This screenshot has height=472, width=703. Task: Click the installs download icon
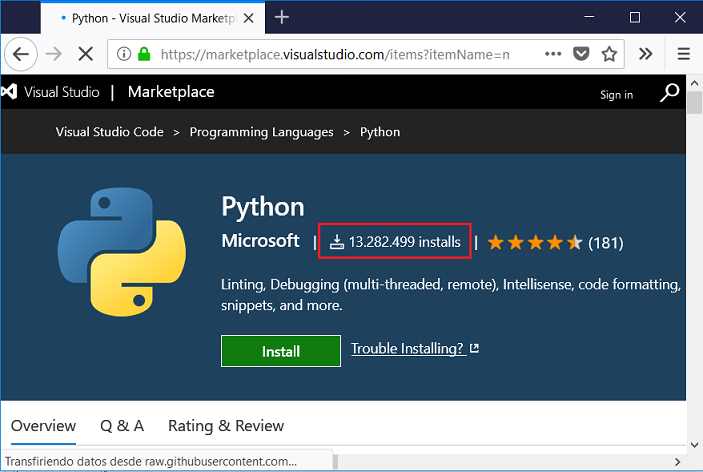337,242
